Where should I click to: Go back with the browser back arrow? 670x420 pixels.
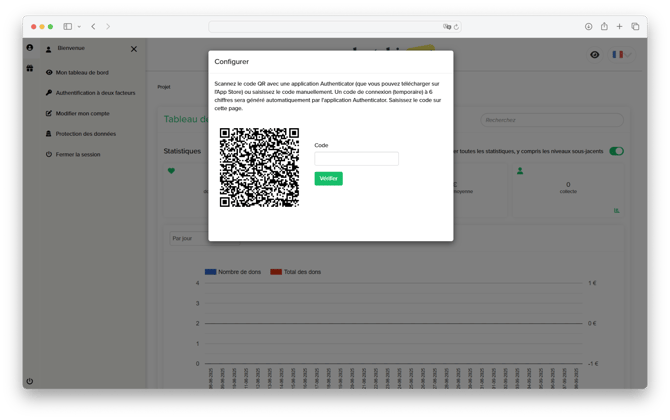pos(93,26)
